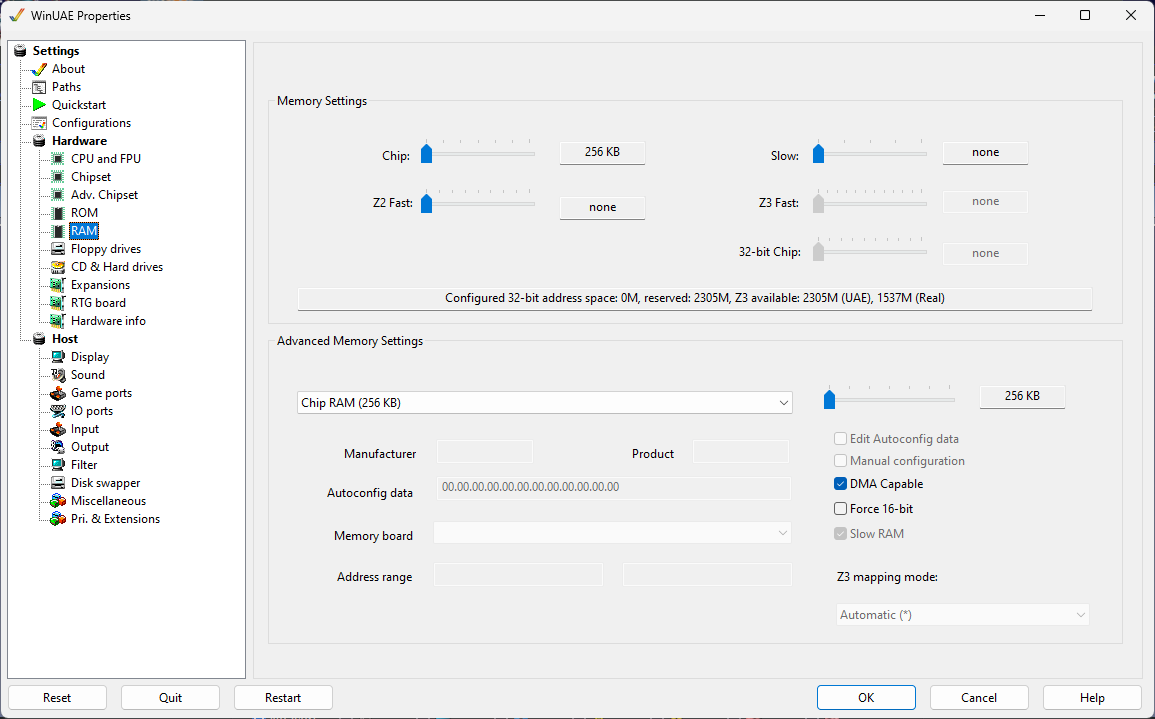Viewport: 1155px width, 719px height.
Task: Click the Z2 Fast none value box
Action: click(603, 208)
